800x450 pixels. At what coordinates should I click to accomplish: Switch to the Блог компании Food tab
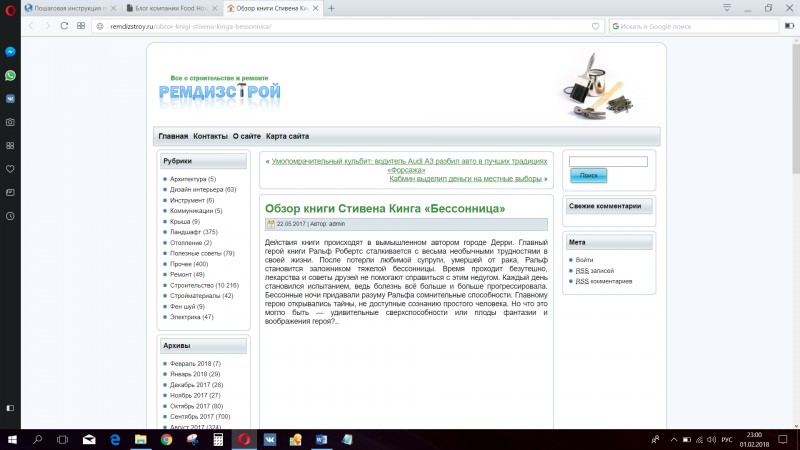point(171,8)
